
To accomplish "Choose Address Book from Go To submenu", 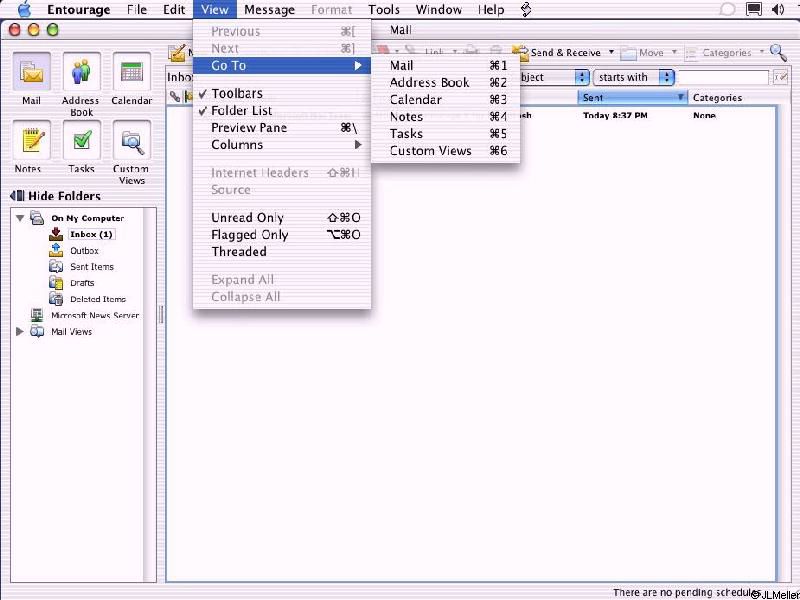I will pyautogui.click(x=445, y=82).
